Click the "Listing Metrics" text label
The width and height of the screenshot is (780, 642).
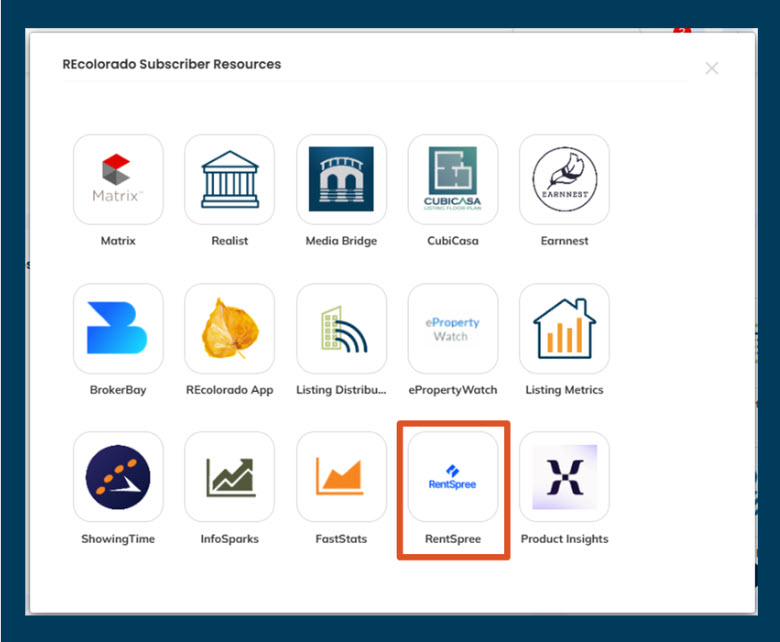(564, 390)
